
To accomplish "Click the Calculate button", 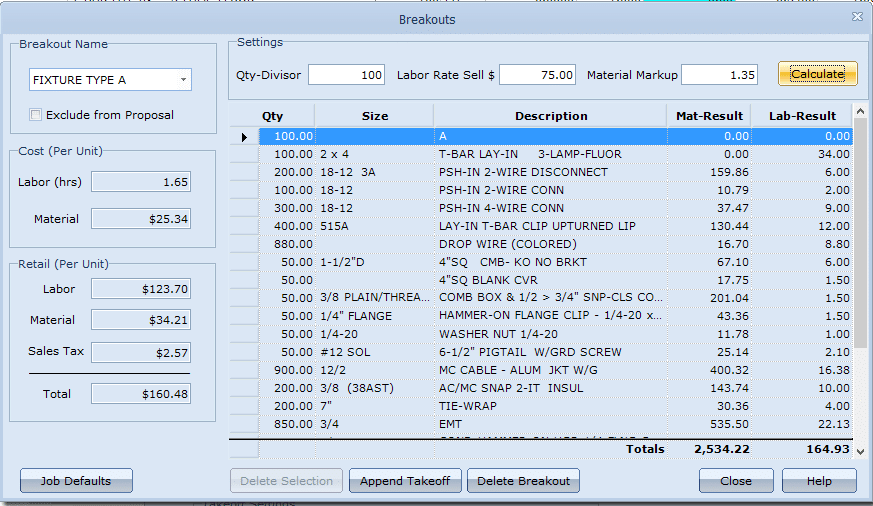I will point(817,74).
